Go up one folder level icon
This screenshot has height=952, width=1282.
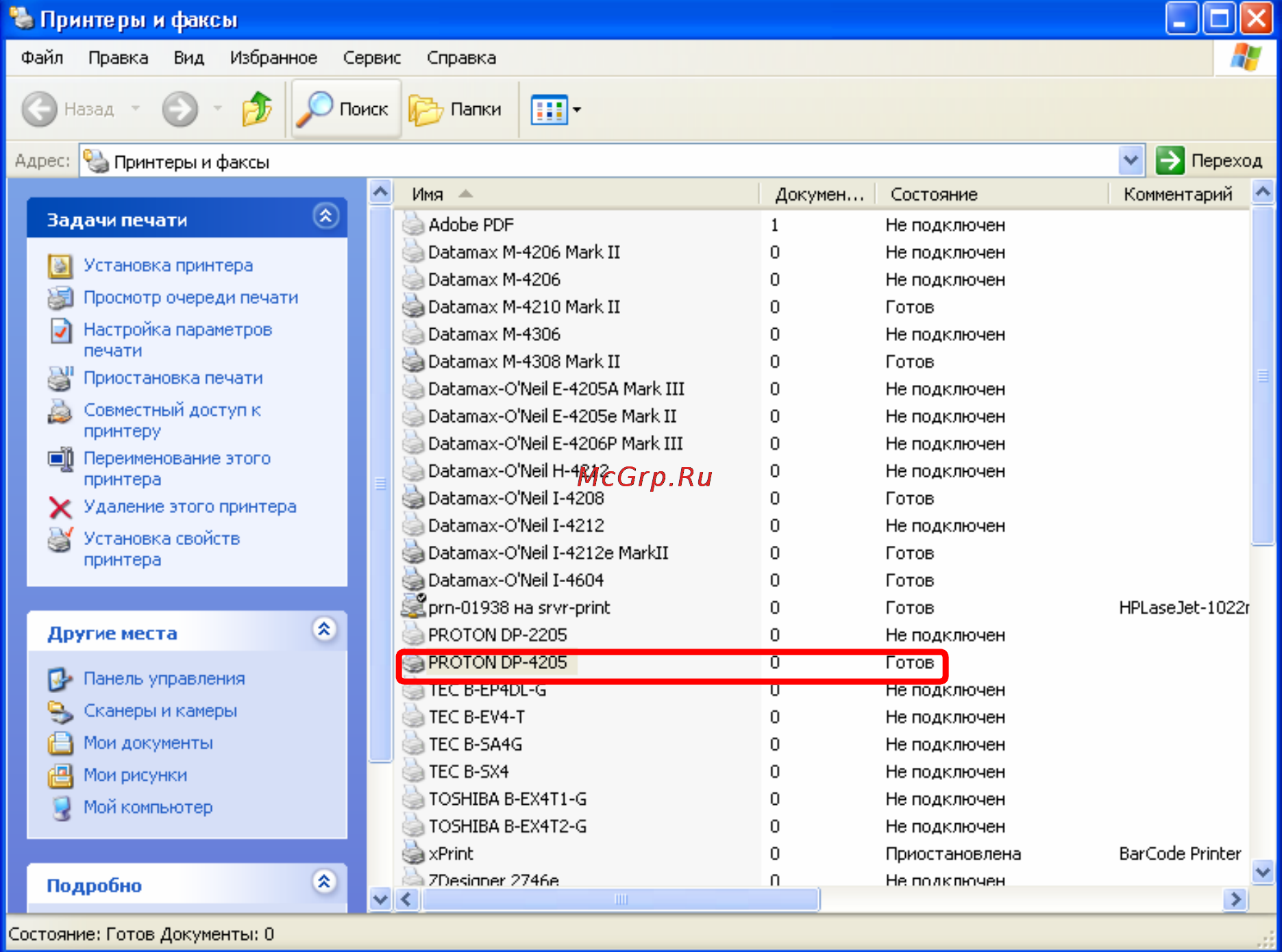click(257, 109)
